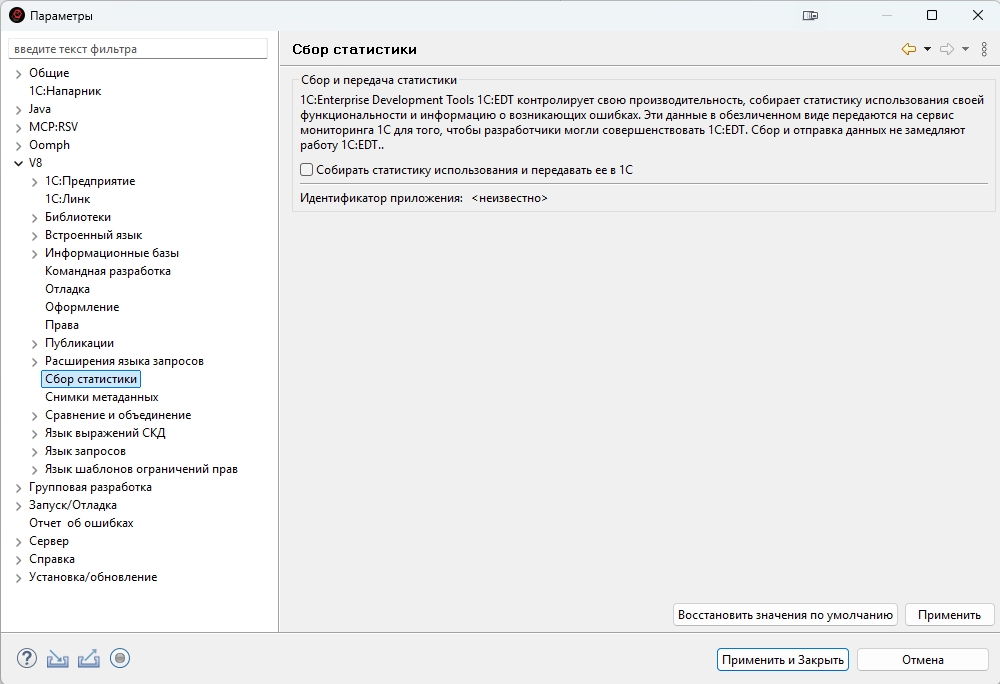Select Права in the tree
The width and height of the screenshot is (1000, 684).
tap(62, 324)
